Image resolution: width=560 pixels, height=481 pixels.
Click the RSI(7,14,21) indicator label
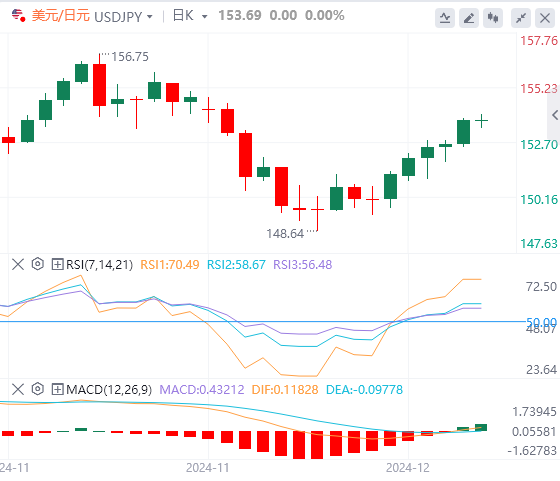pos(99,265)
